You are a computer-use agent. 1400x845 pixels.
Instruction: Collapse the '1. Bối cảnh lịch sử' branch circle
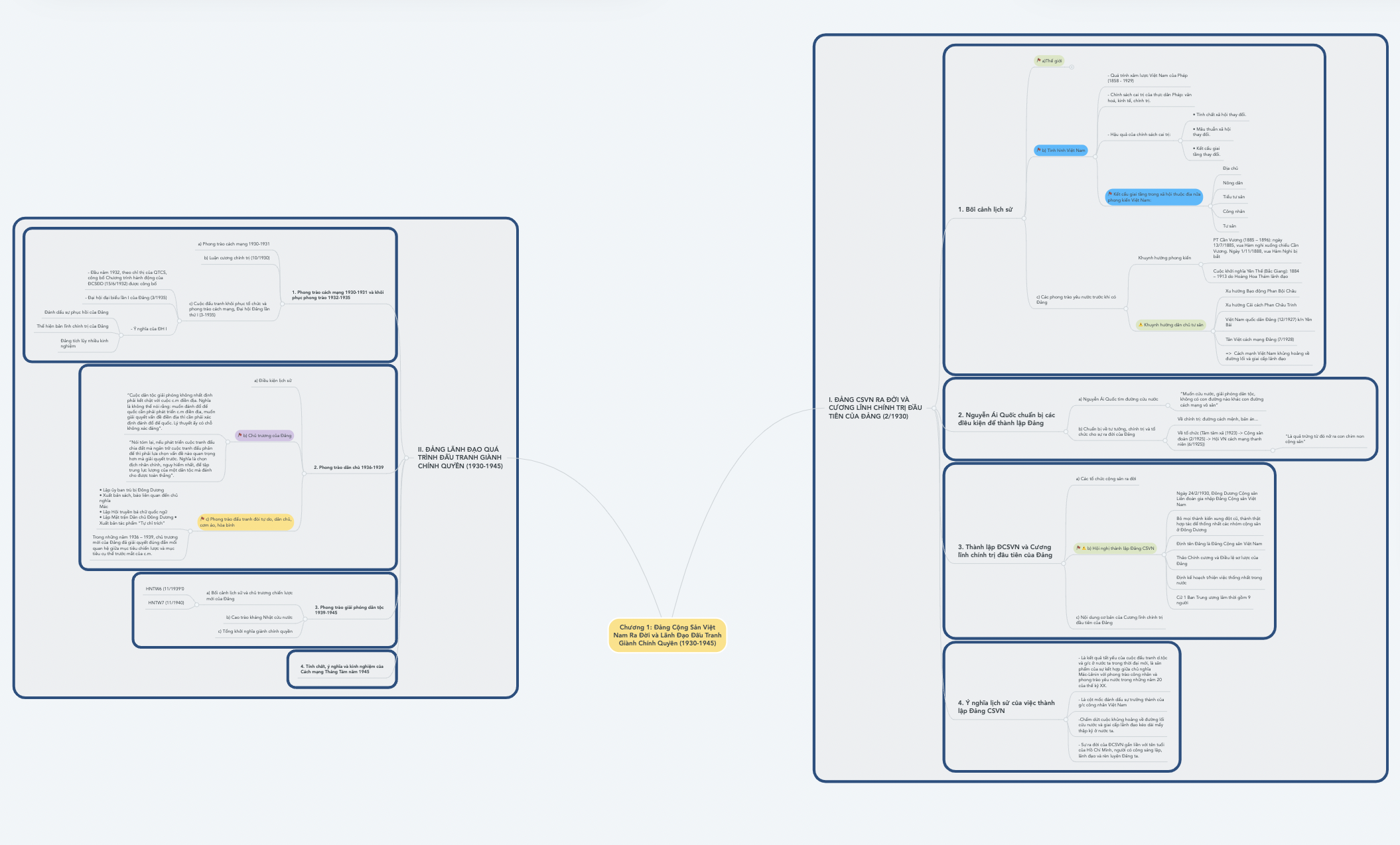(1024, 218)
